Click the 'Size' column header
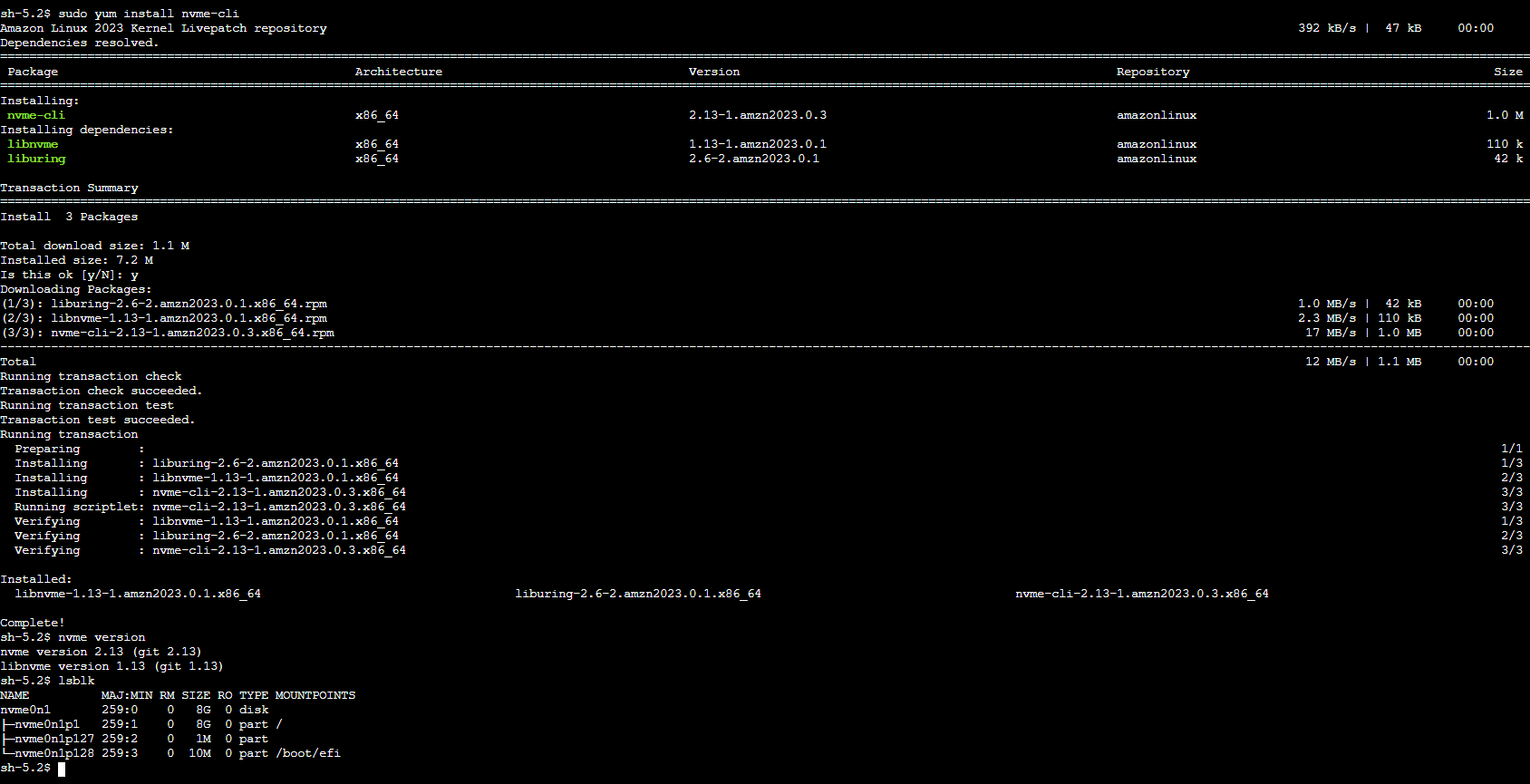This screenshot has width=1530, height=784. click(x=1508, y=72)
